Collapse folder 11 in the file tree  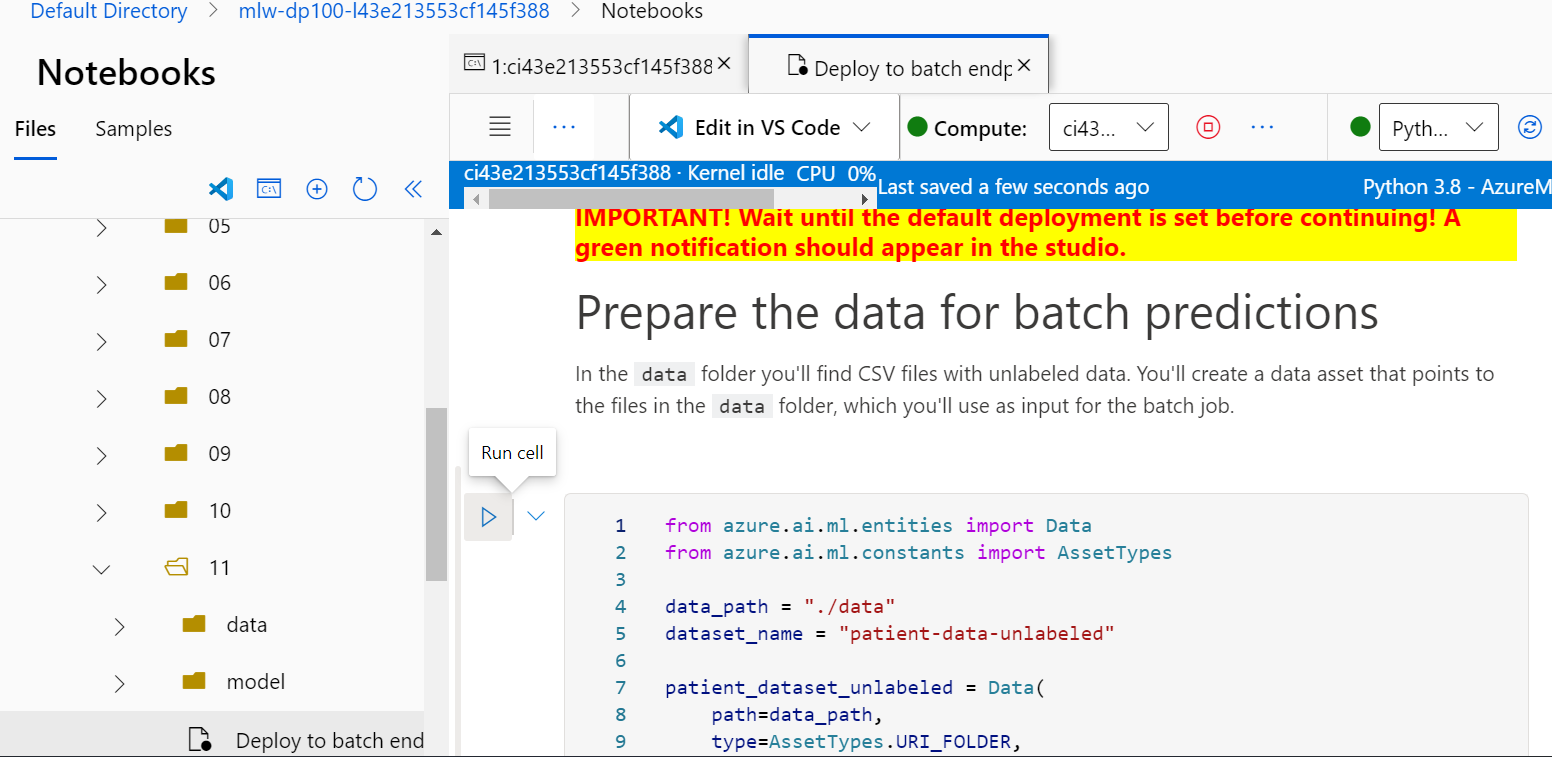100,568
